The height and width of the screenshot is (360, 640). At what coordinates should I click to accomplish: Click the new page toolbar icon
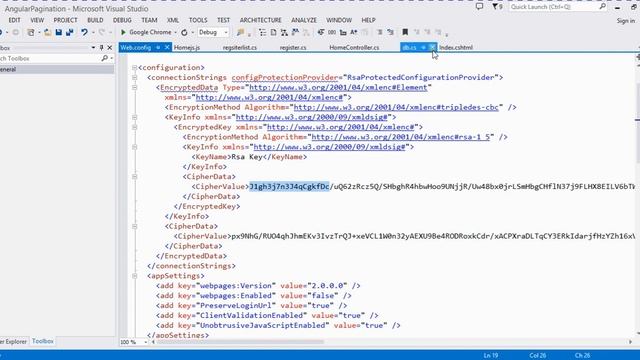tap(273, 32)
